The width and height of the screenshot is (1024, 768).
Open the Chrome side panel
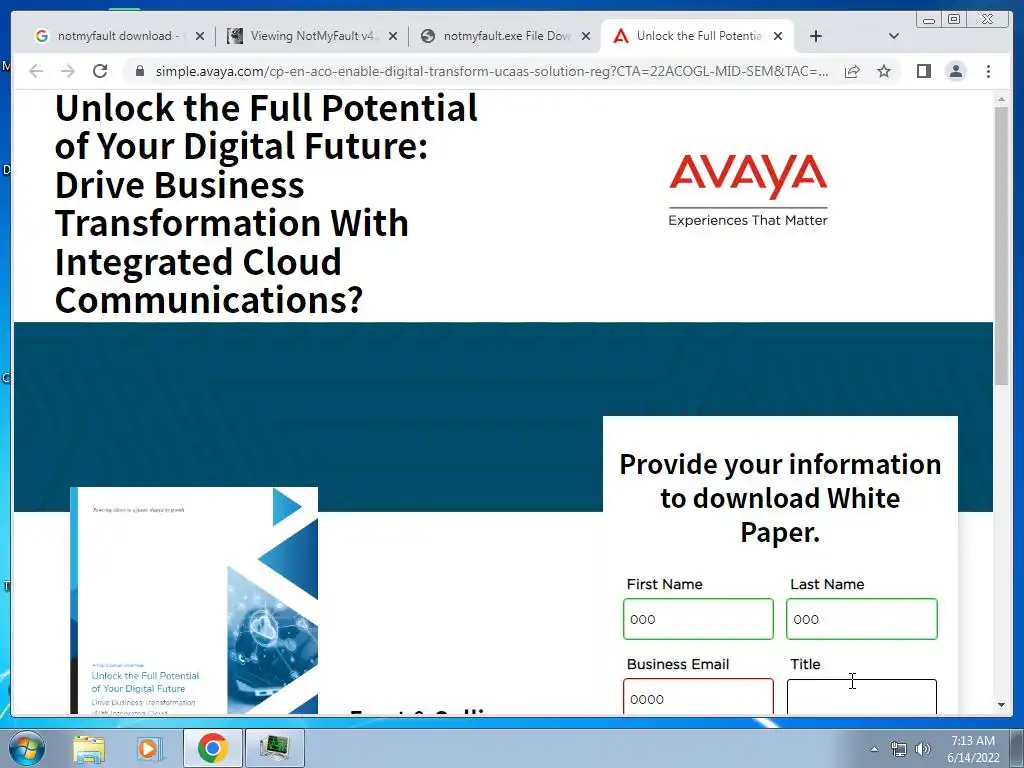pos(923,71)
